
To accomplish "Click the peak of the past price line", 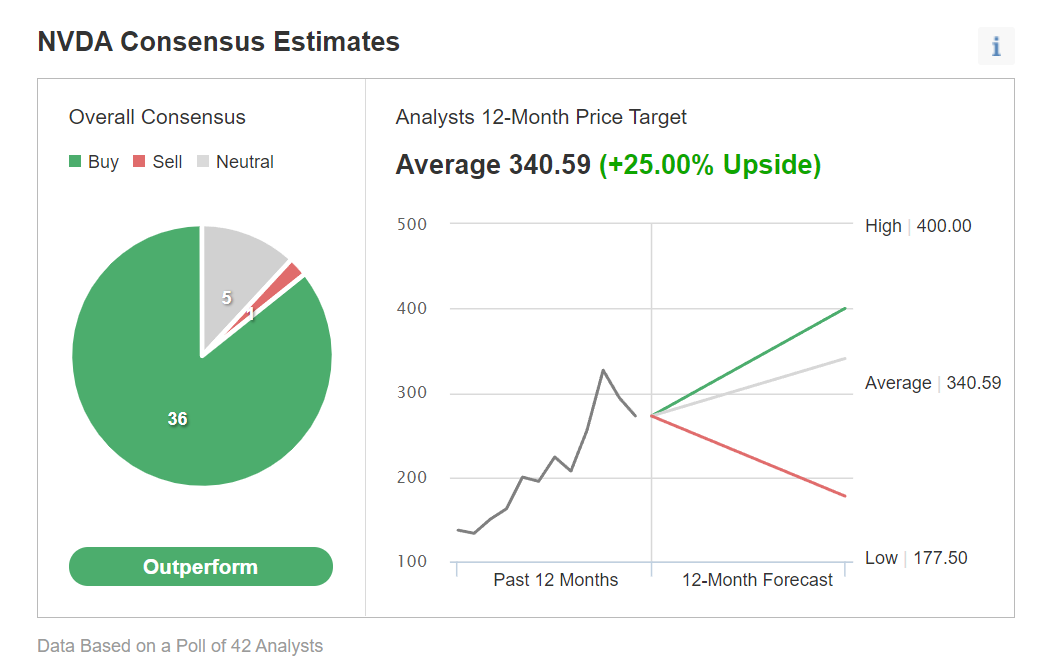I will click(603, 370).
